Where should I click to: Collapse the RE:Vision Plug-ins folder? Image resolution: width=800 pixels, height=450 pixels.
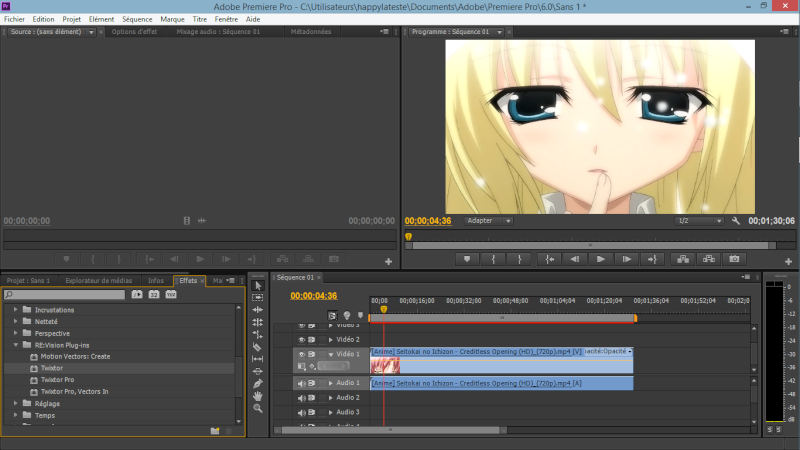pyautogui.click(x=15, y=345)
